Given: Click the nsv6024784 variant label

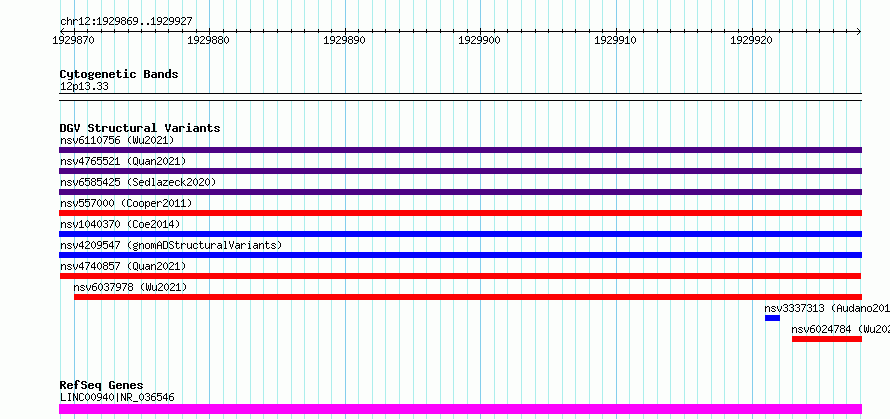Looking at the screenshot, I should tap(841, 329).
